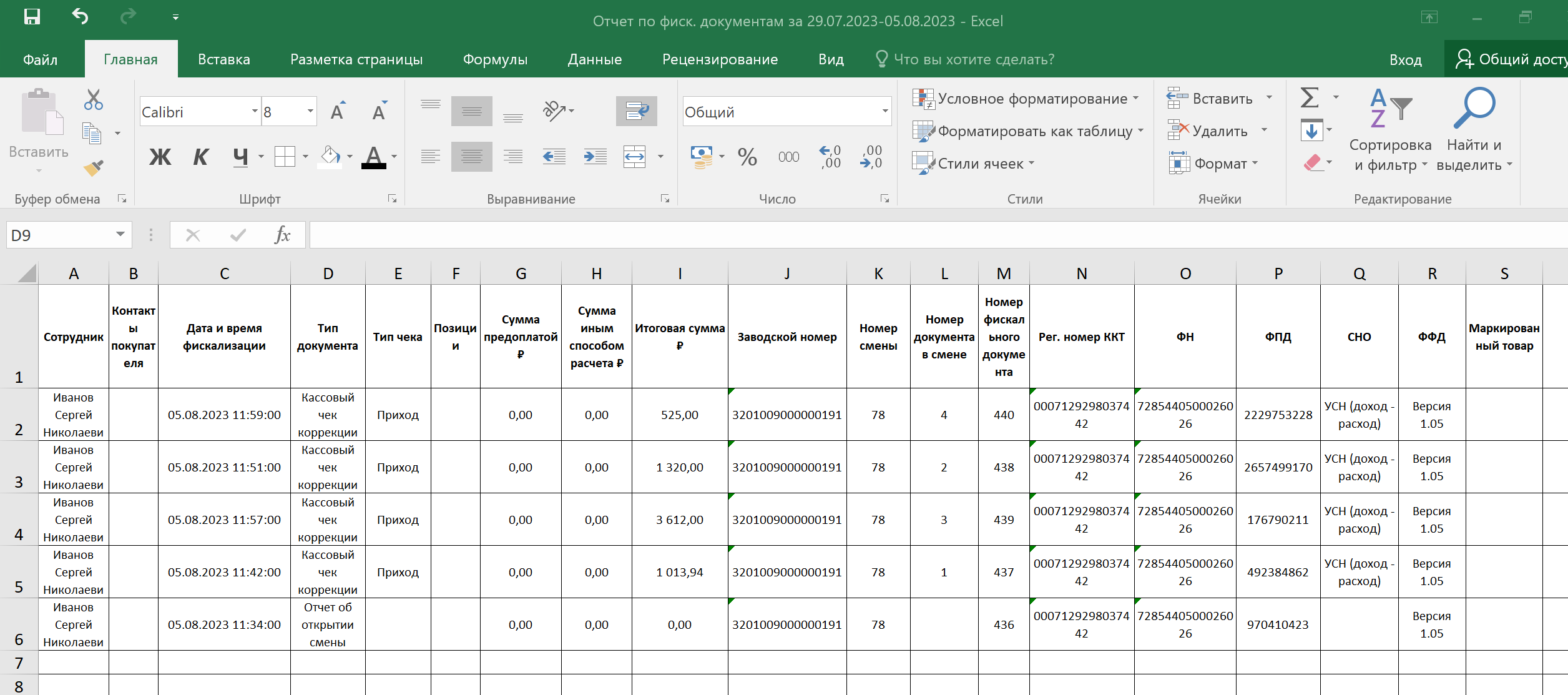The height and width of the screenshot is (695, 1568).
Task: Align text left
Action: [x=431, y=156]
